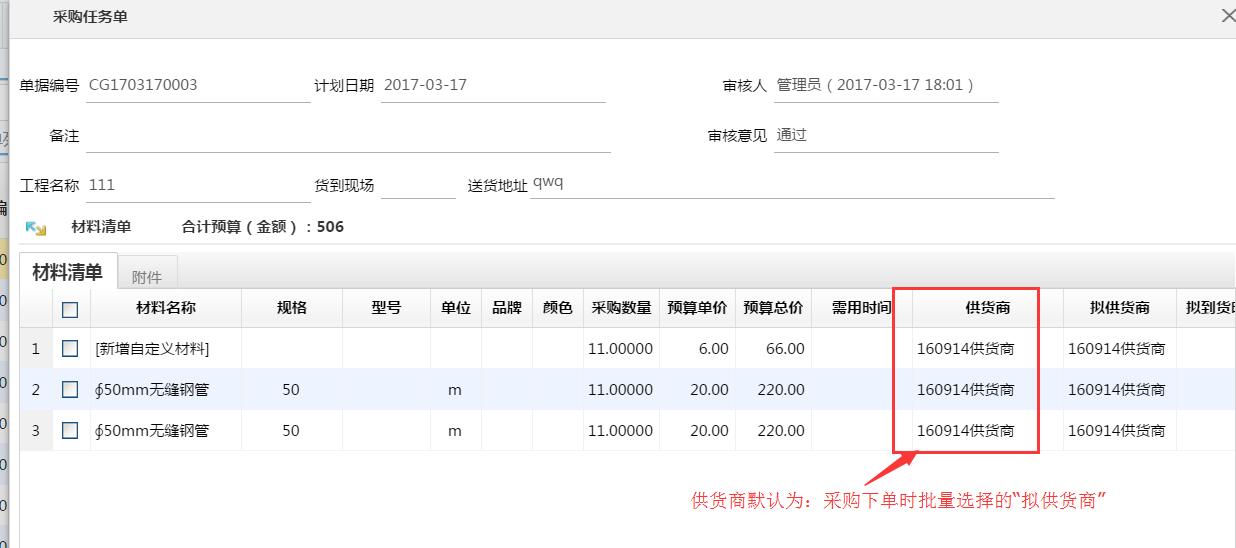Viewport: 1236px width, 548px height.
Task: Open the 材料清单 tab
Action: (x=67, y=272)
